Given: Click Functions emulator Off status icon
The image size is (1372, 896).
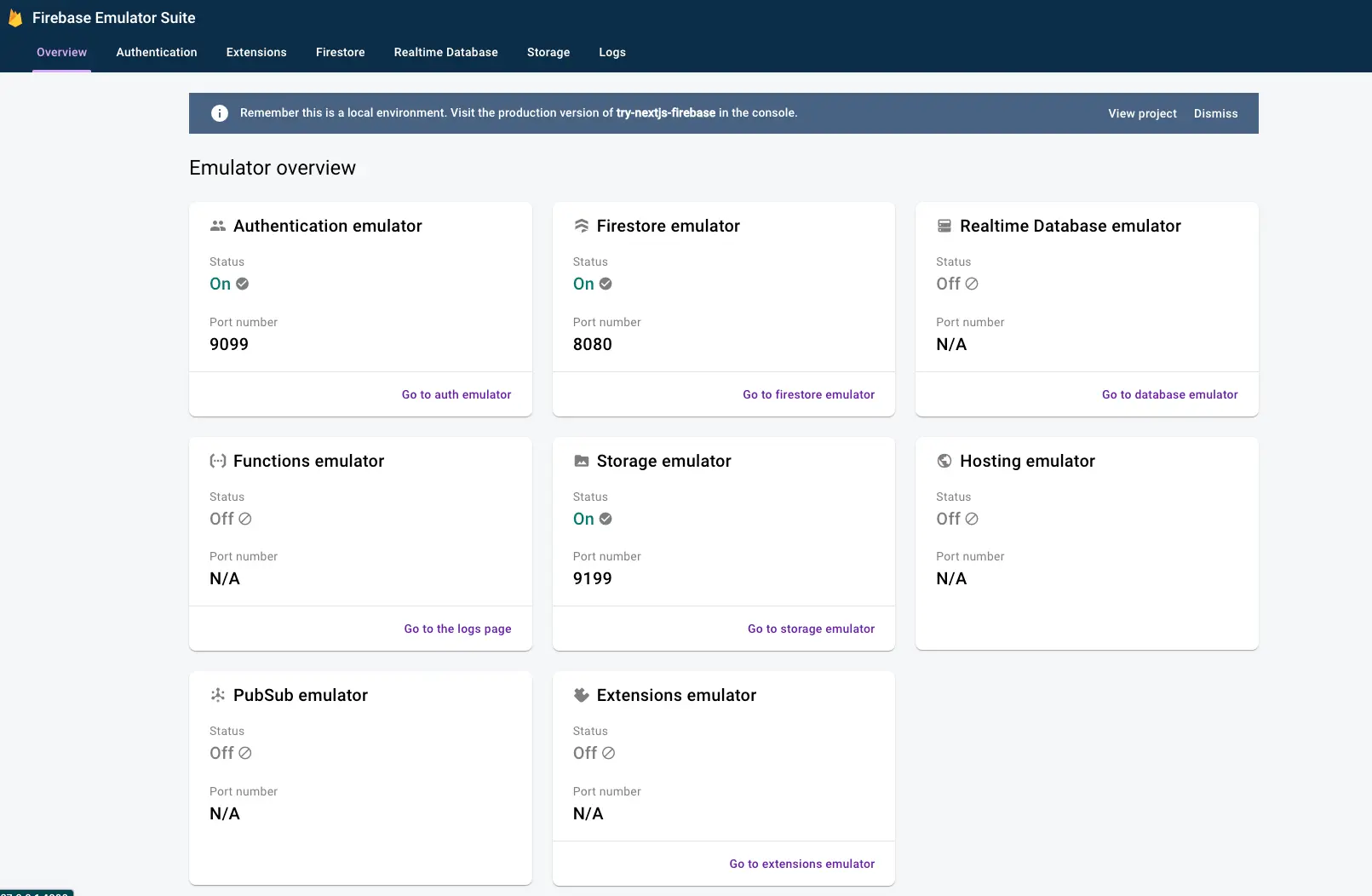Looking at the screenshot, I should click(x=245, y=519).
